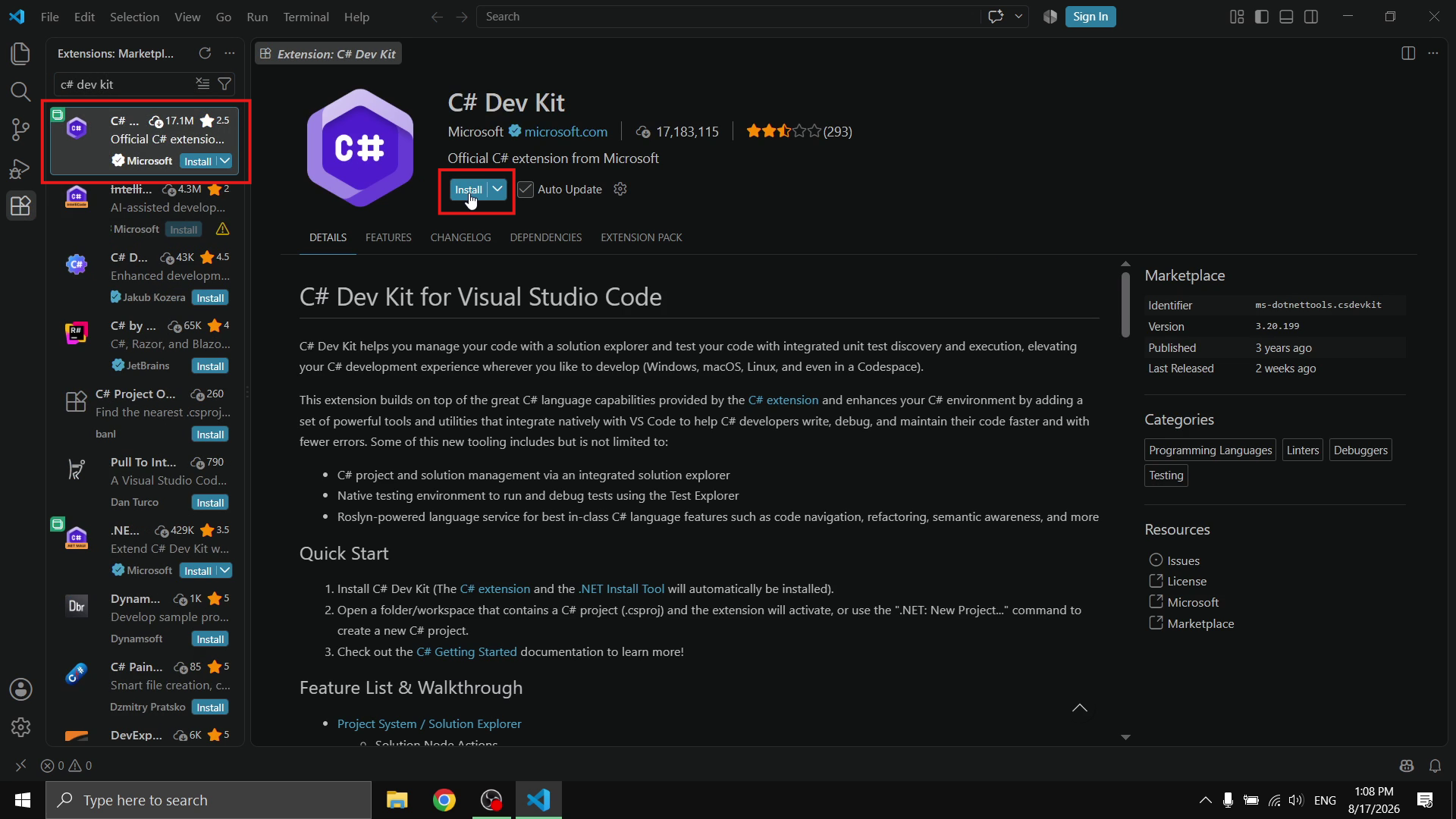Open Chrome from the Windows taskbar
The height and width of the screenshot is (819, 1456).
tap(444, 800)
